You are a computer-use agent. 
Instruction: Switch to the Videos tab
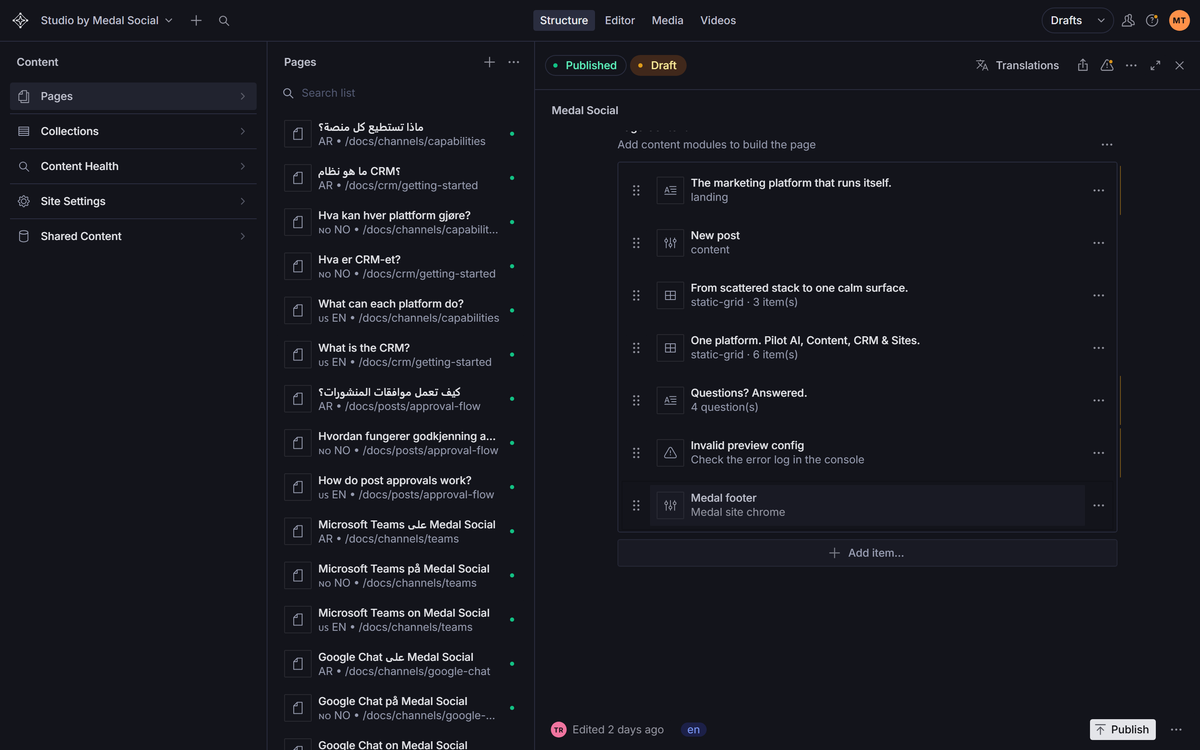coord(718,20)
